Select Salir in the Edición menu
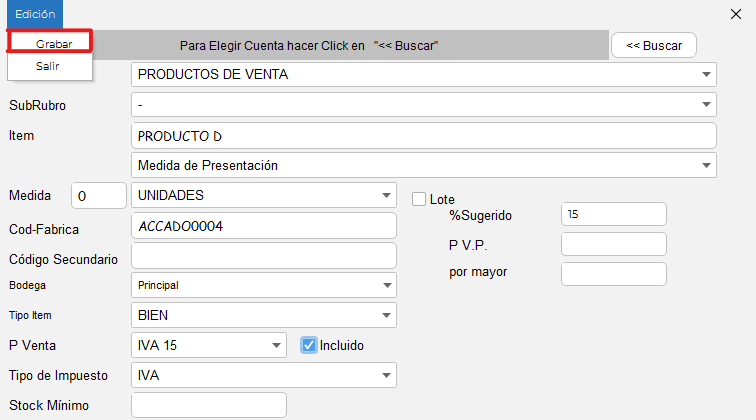 click(x=48, y=65)
